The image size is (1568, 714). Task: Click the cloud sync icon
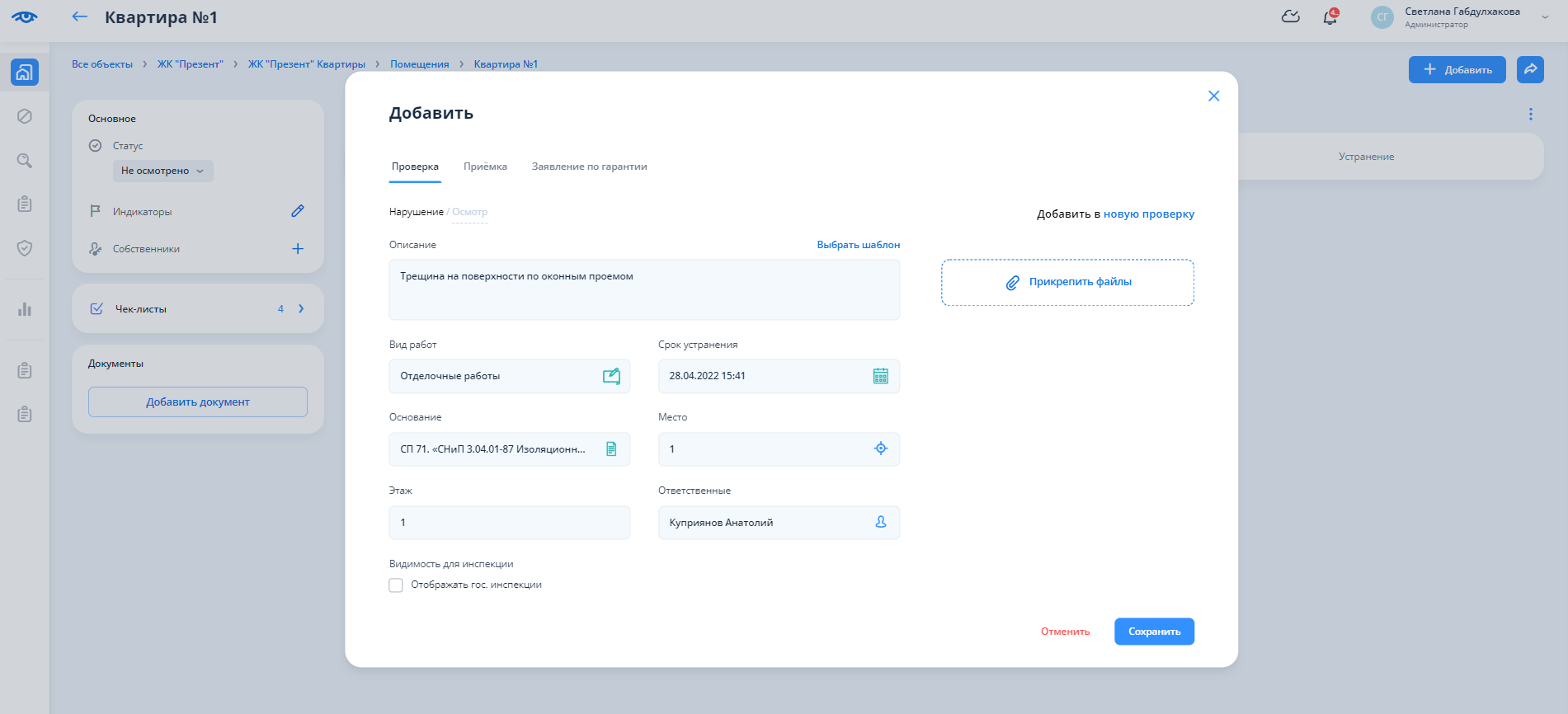[x=1290, y=17]
